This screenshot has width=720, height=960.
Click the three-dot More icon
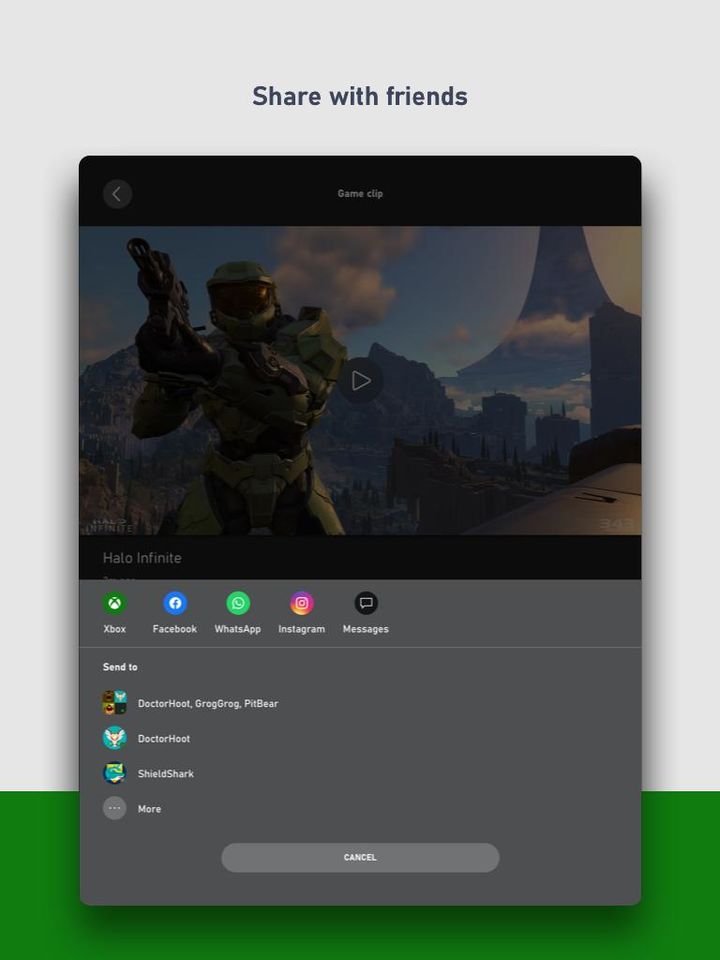click(x=115, y=808)
